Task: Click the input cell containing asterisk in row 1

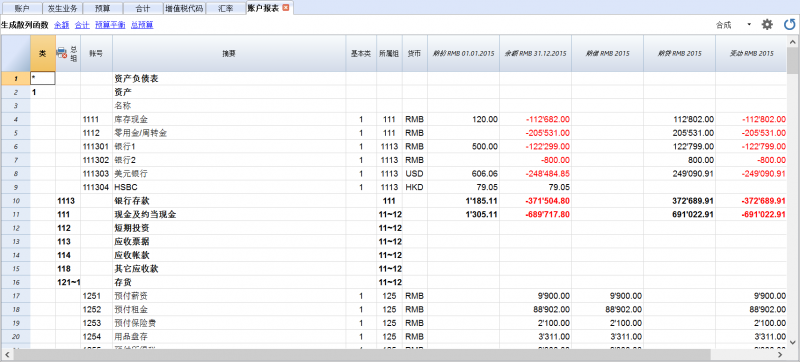Action: (x=43, y=79)
